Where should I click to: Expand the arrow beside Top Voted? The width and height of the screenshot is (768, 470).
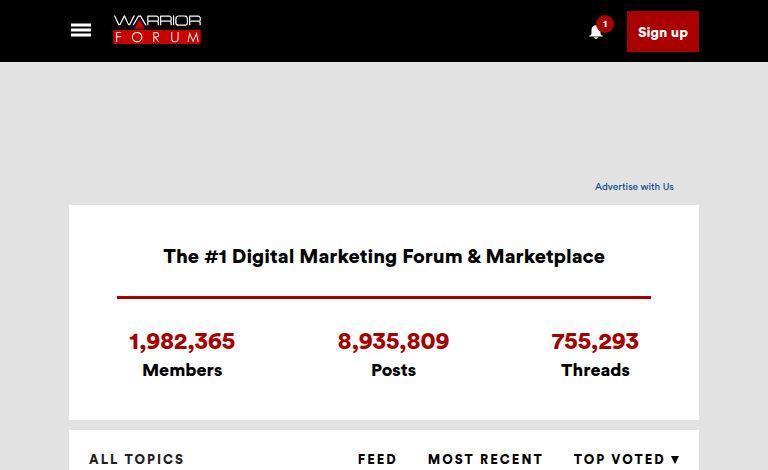coord(675,460)
